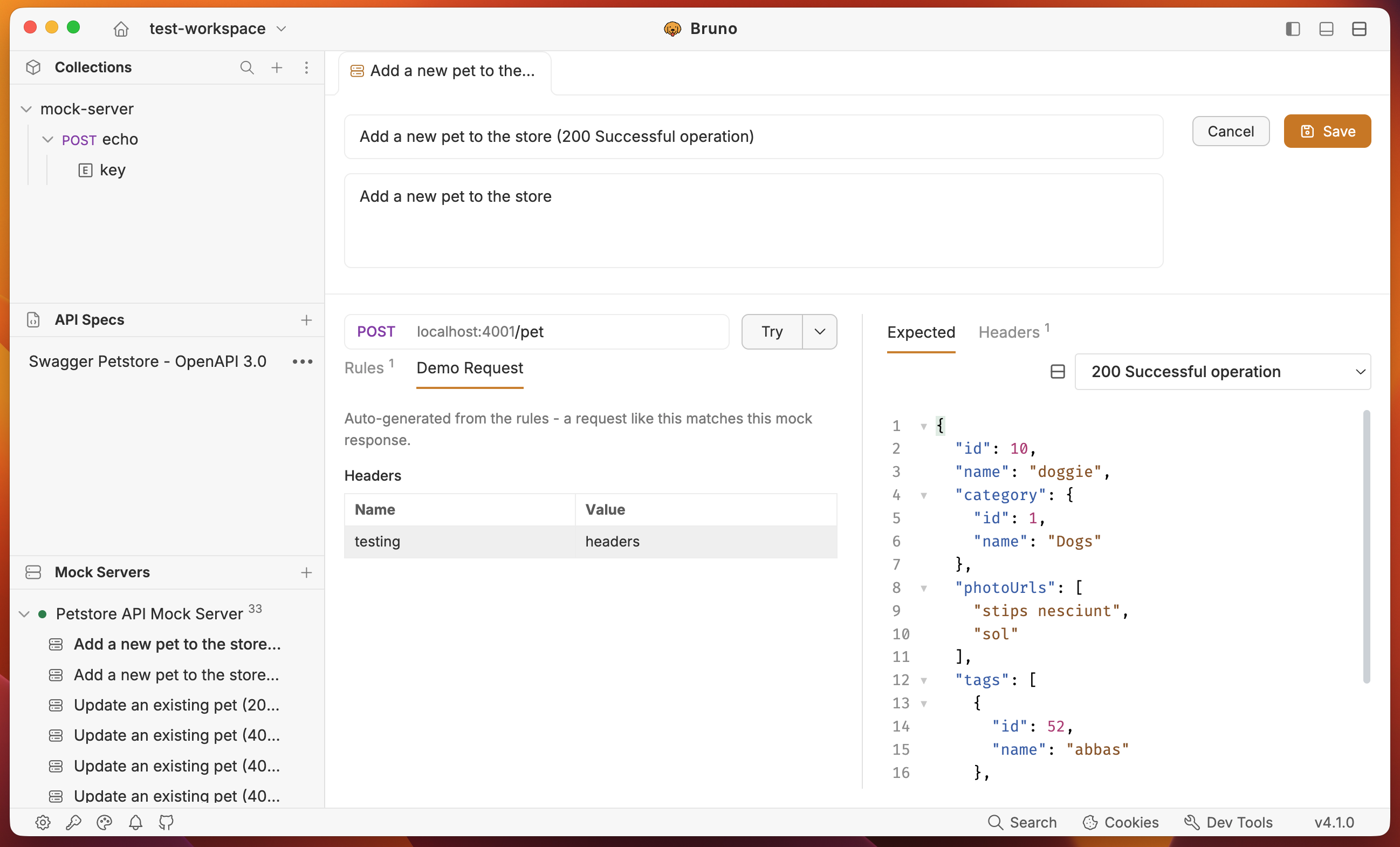Select the headers value cell
Image resolution: width=1400 pixels, height=847 pixels.
pos(706,542)
